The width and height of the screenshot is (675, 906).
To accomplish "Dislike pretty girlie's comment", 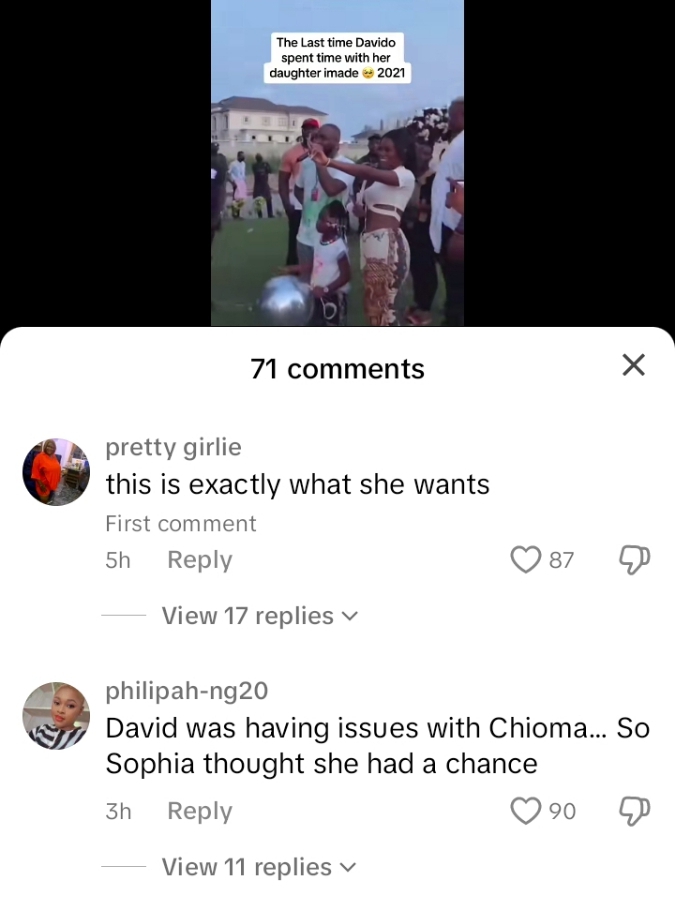I will tap(635, 560).
